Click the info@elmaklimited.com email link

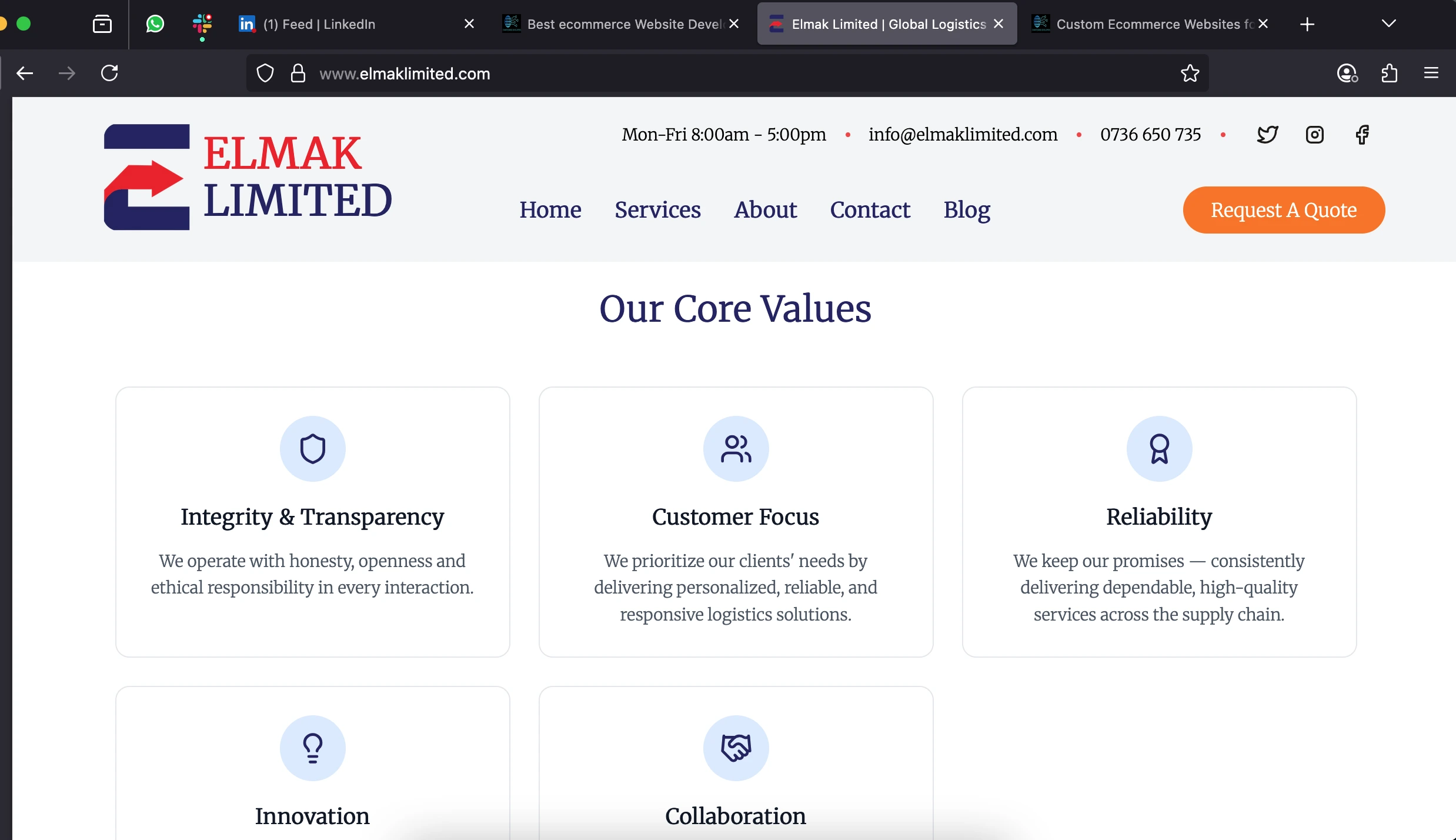tap(963, 135)
